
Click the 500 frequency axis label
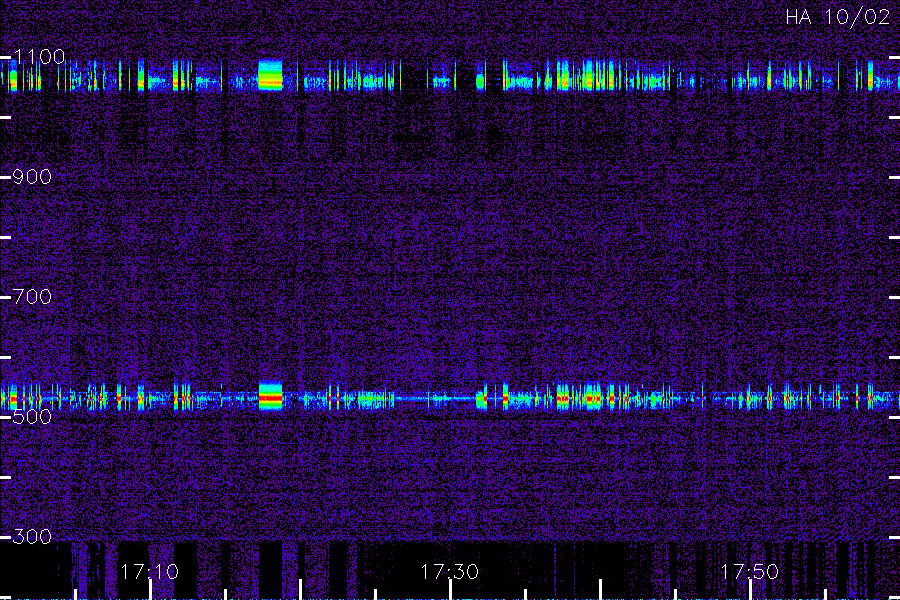32,417
